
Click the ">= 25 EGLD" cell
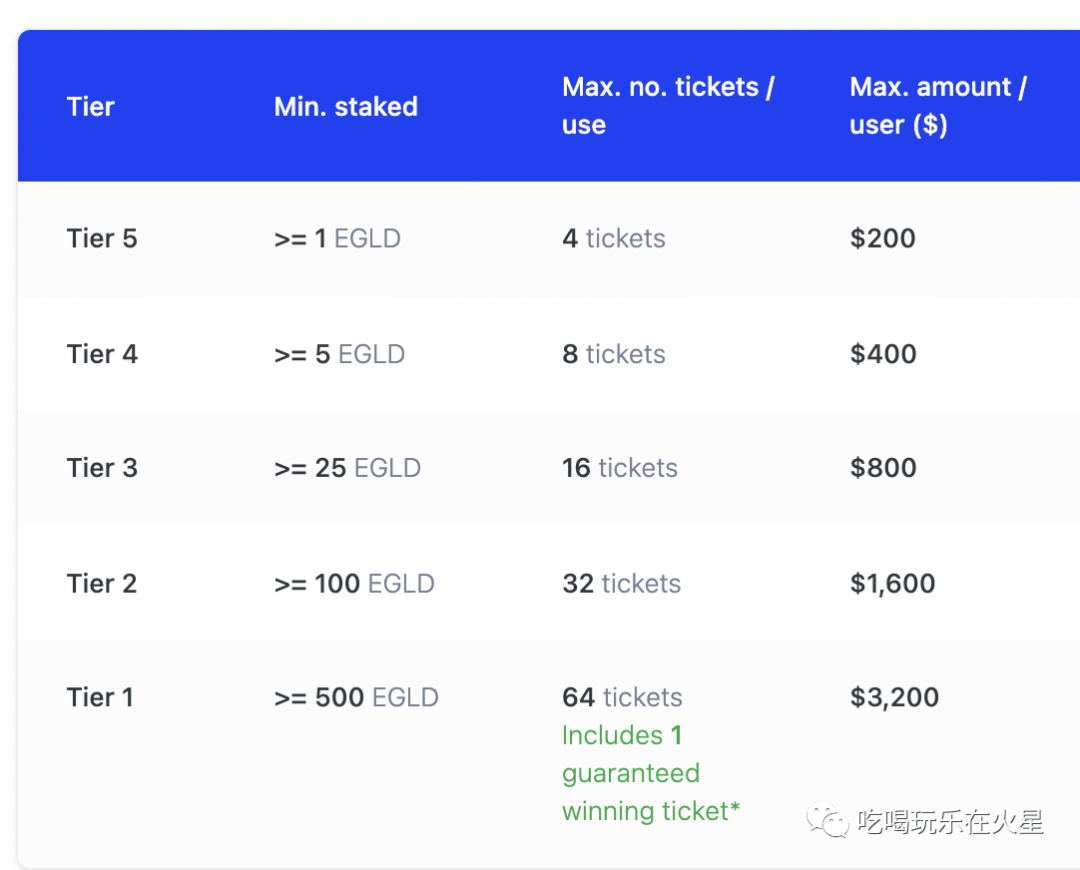click(347, 468)
